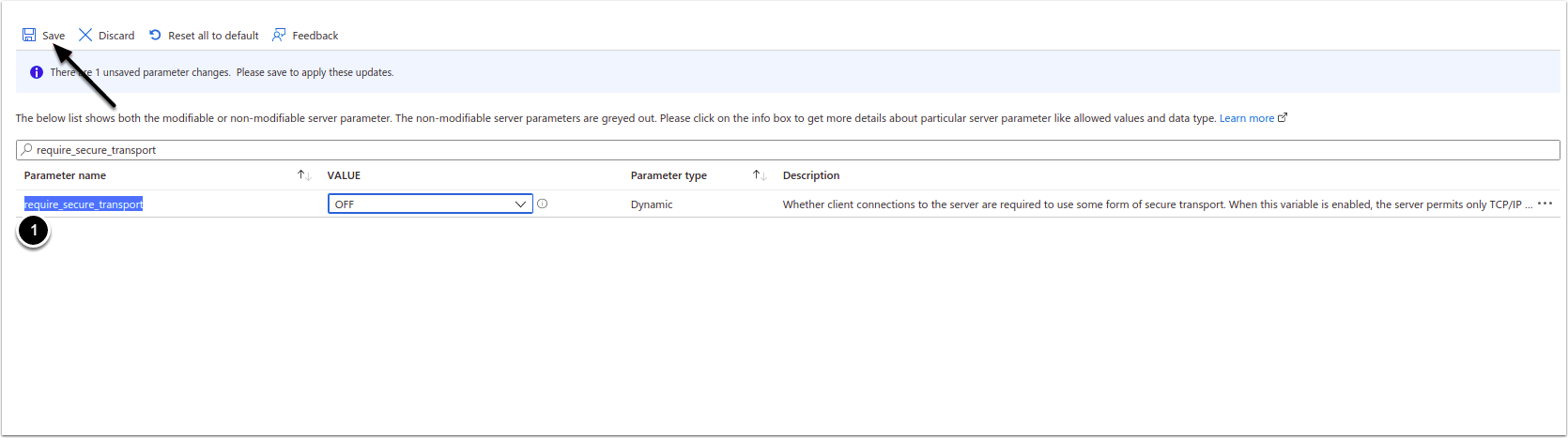Image resolution: width=1568 pixels, height=438 pixels.
Task: Click the chevron arrow on the OFF dropdown
Action: pos(521,204)
